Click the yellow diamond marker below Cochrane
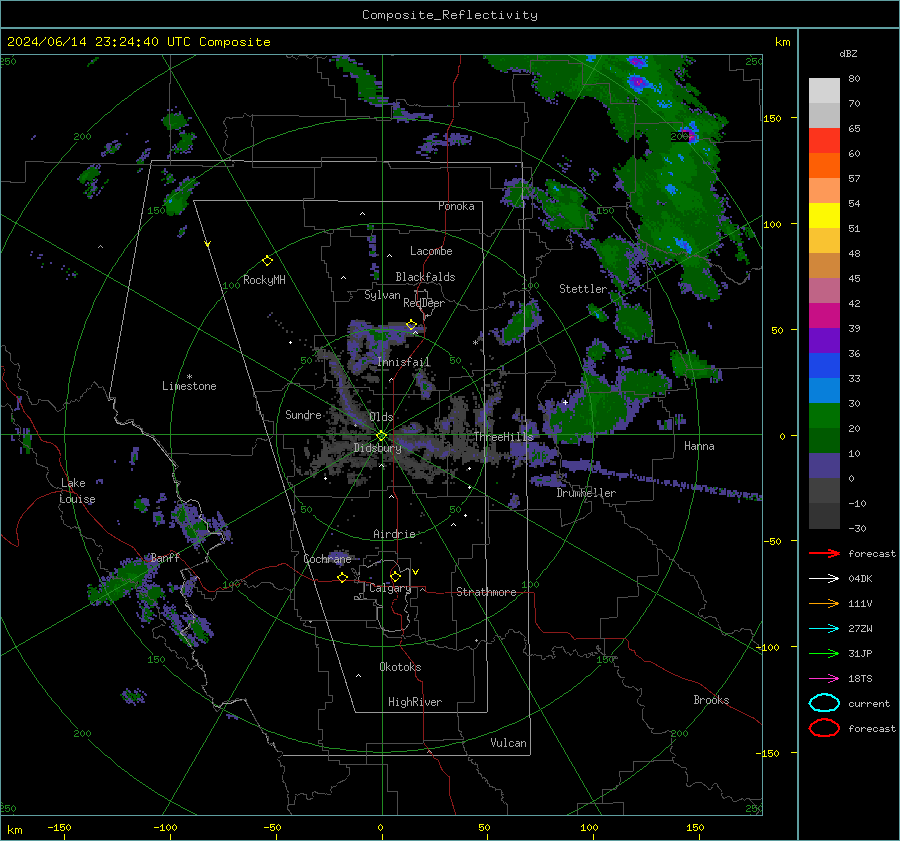900x841 pixels. (x=342, y=578)
